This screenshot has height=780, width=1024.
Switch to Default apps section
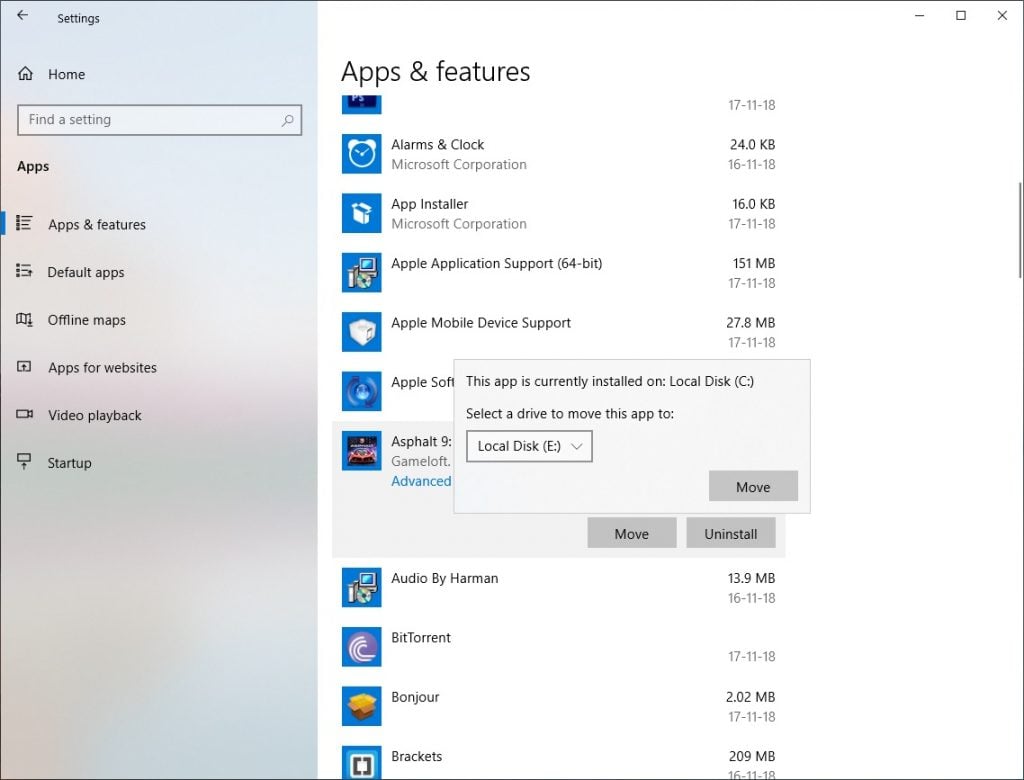[x=85, y=272]
